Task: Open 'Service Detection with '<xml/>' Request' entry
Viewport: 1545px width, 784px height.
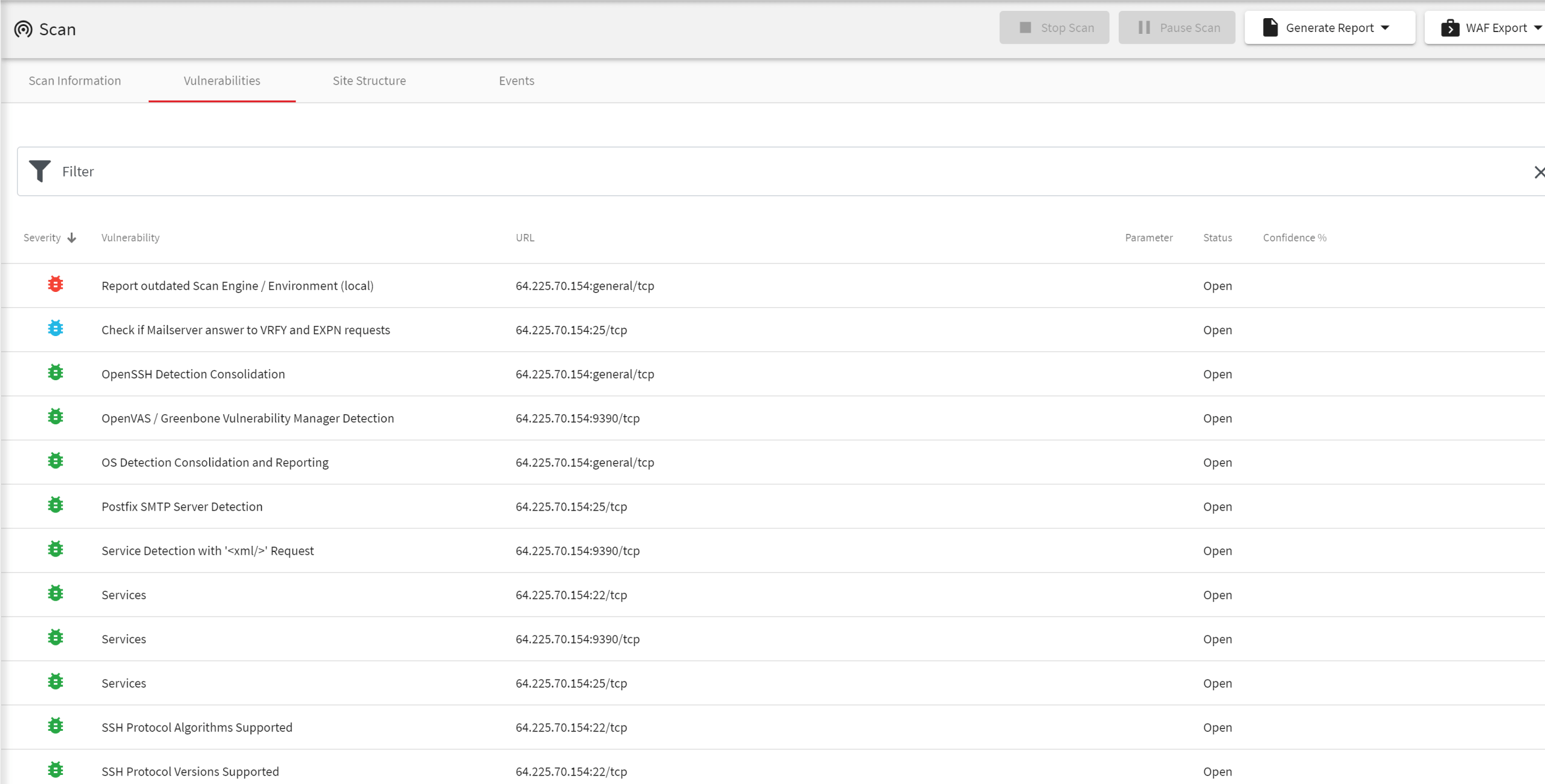Action: [207, 550]
